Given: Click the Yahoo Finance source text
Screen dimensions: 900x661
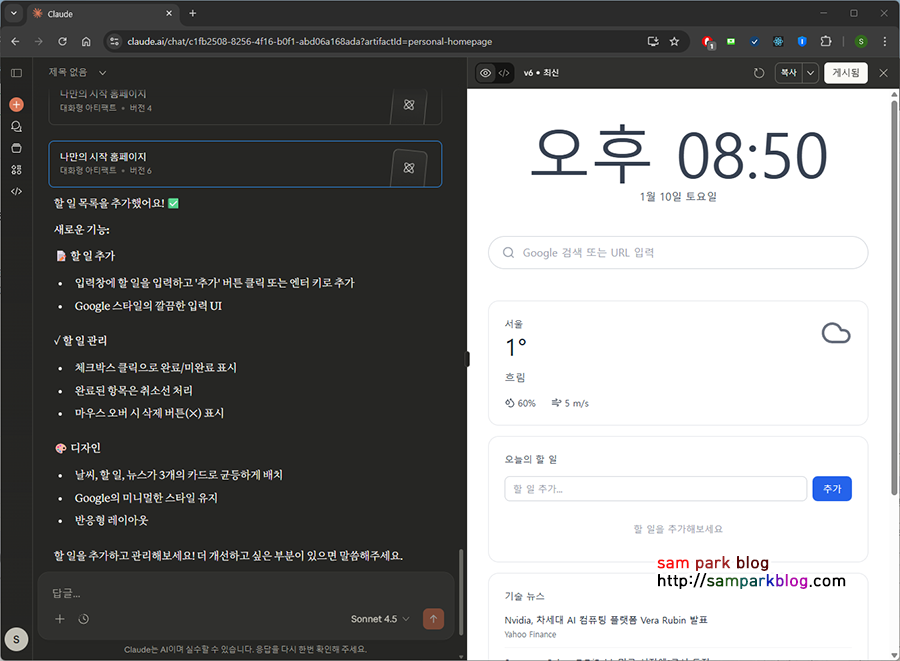Looking at the screenshot, I should tap(530, 635).
